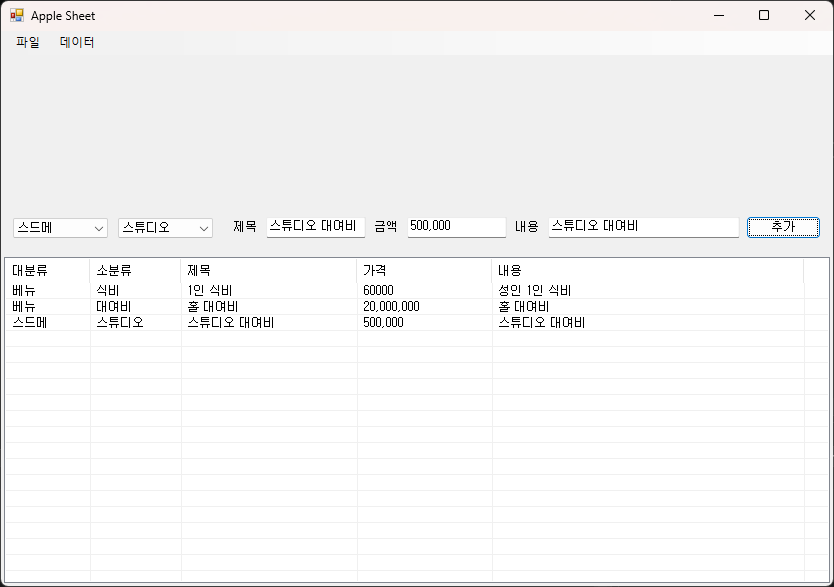The width and height of the screenshot is (834, 587).
Task: Close the Apple Sheet window
Action: tap(810, 15)
